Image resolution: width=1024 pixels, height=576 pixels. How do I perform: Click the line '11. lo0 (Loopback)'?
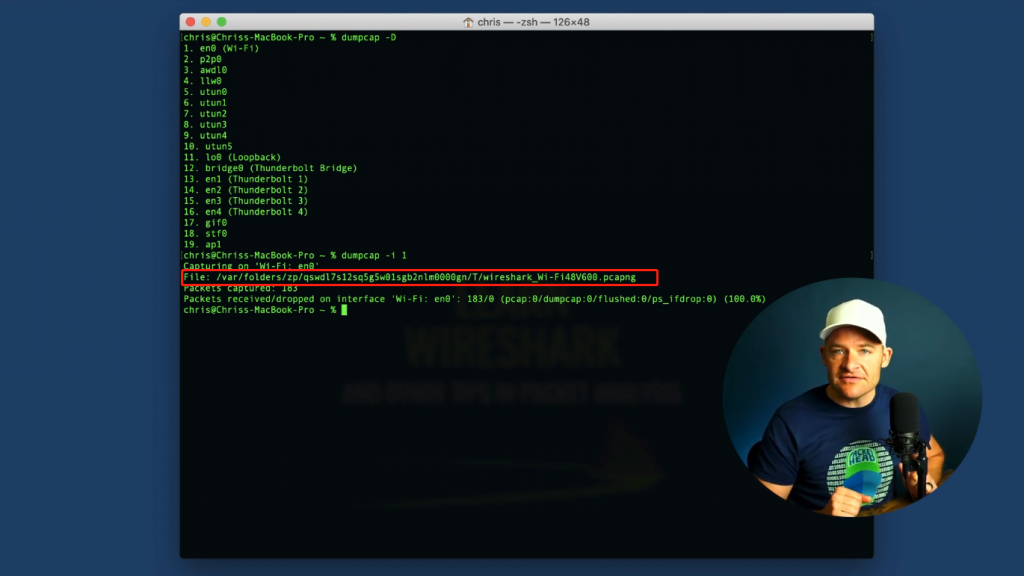(x=232, y=157)
